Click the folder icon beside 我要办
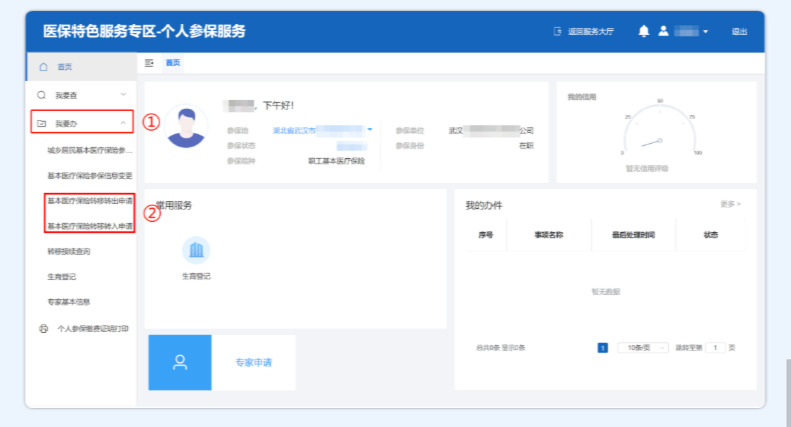The width and height of the screenshot is (791, 427). 41,123
